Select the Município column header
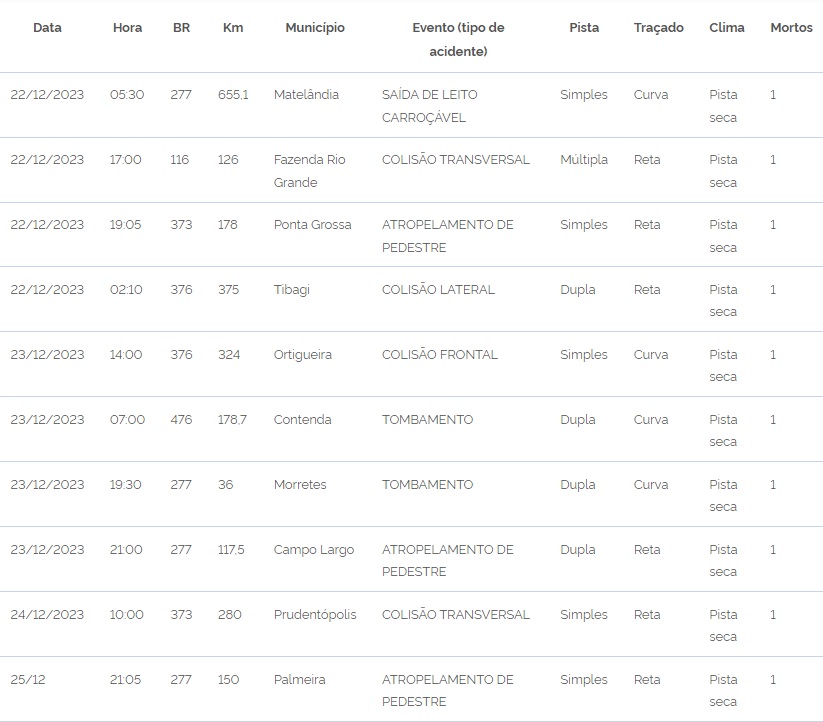 point(314,28)
